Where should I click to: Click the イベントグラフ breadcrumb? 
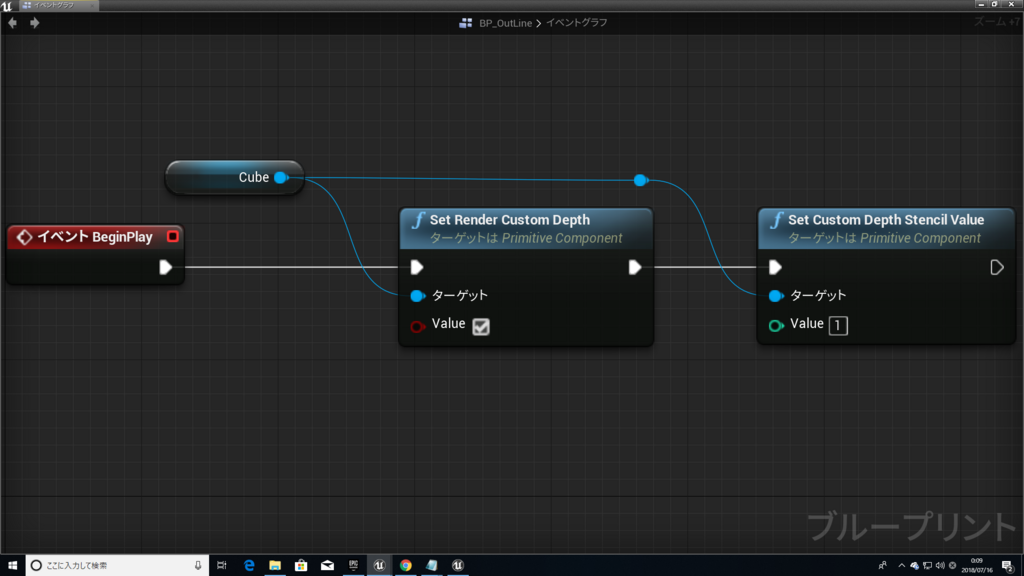click(577, 23)
